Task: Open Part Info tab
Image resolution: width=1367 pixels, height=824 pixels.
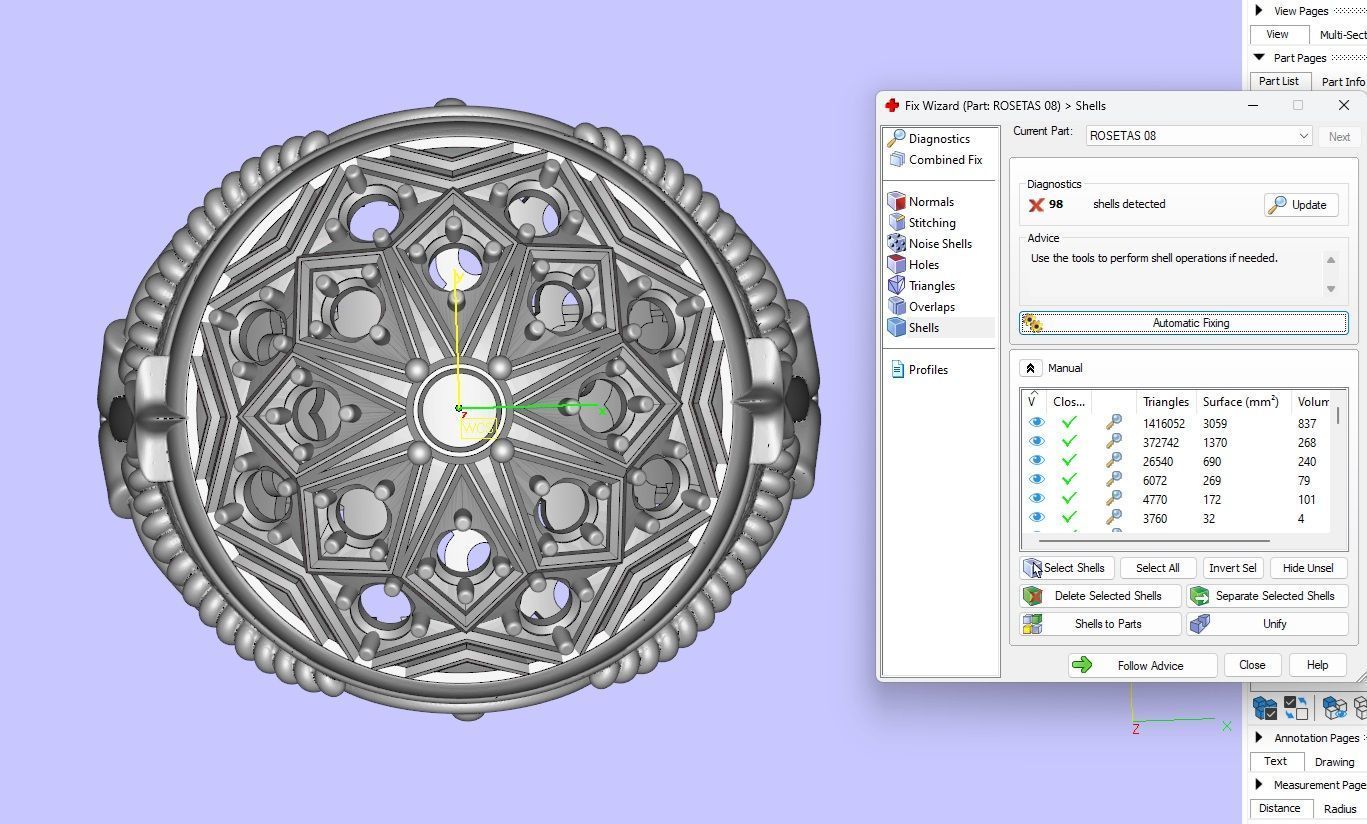Action: pos(1342,81)
